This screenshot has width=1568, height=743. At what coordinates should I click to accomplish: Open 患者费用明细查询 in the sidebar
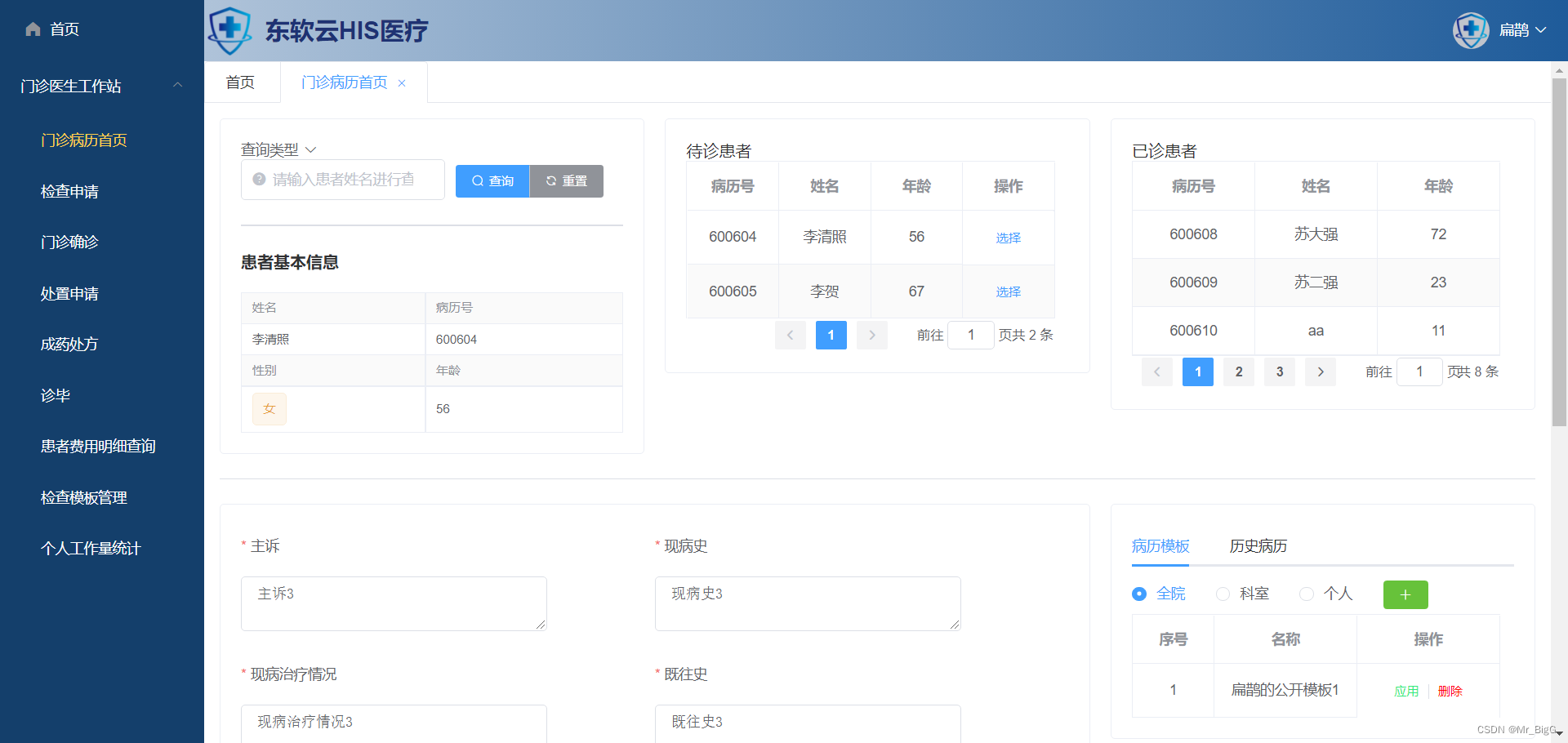98,447
